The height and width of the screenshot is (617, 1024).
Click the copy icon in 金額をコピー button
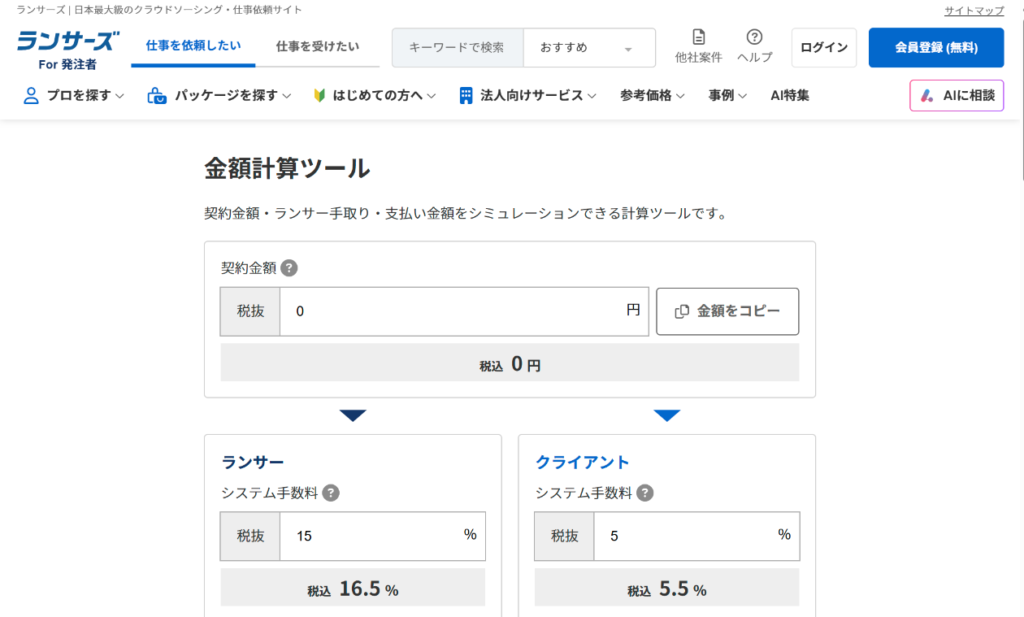(682, 311)
